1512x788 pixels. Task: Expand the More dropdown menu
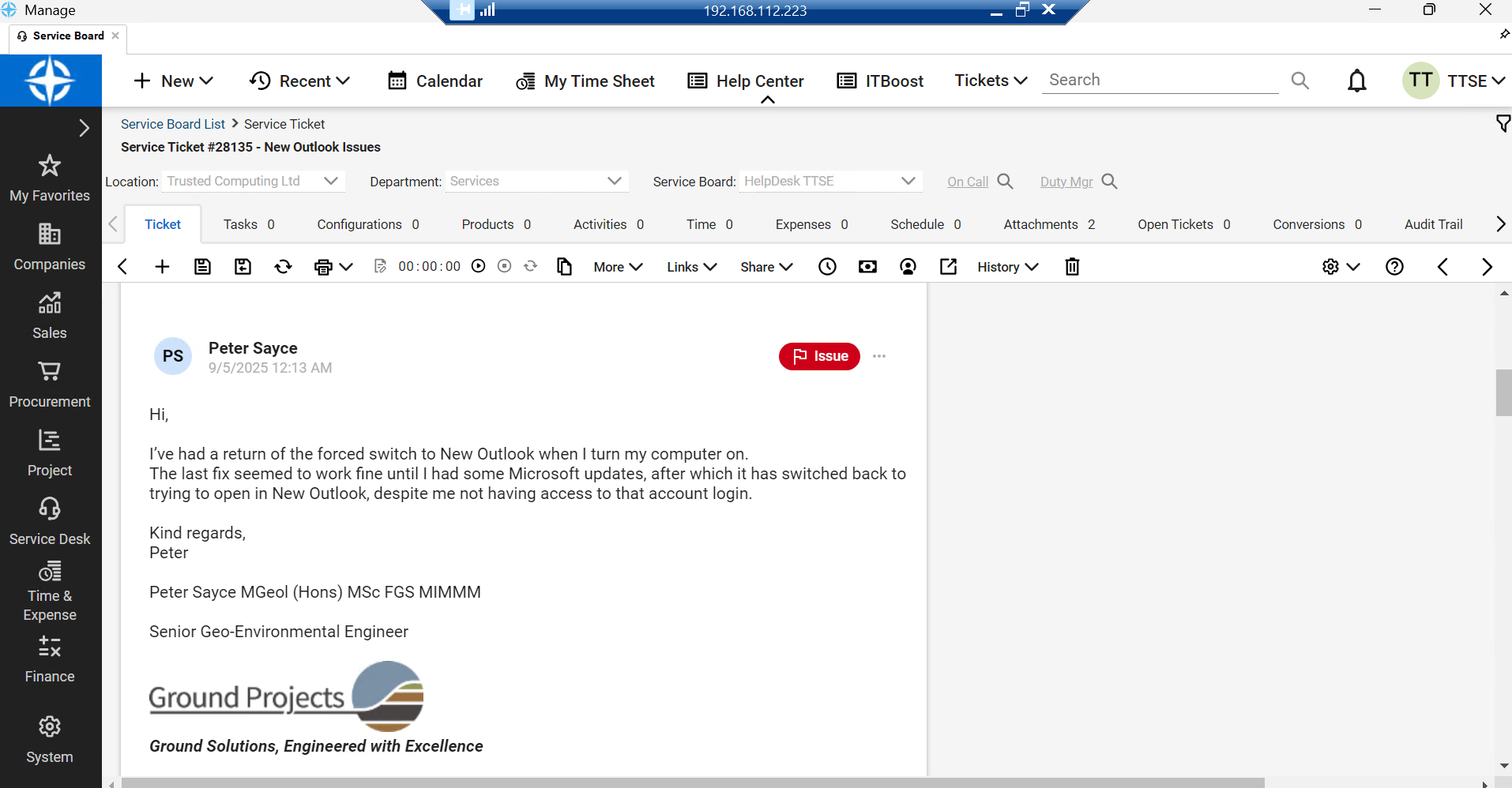click(x=618, y=267)
